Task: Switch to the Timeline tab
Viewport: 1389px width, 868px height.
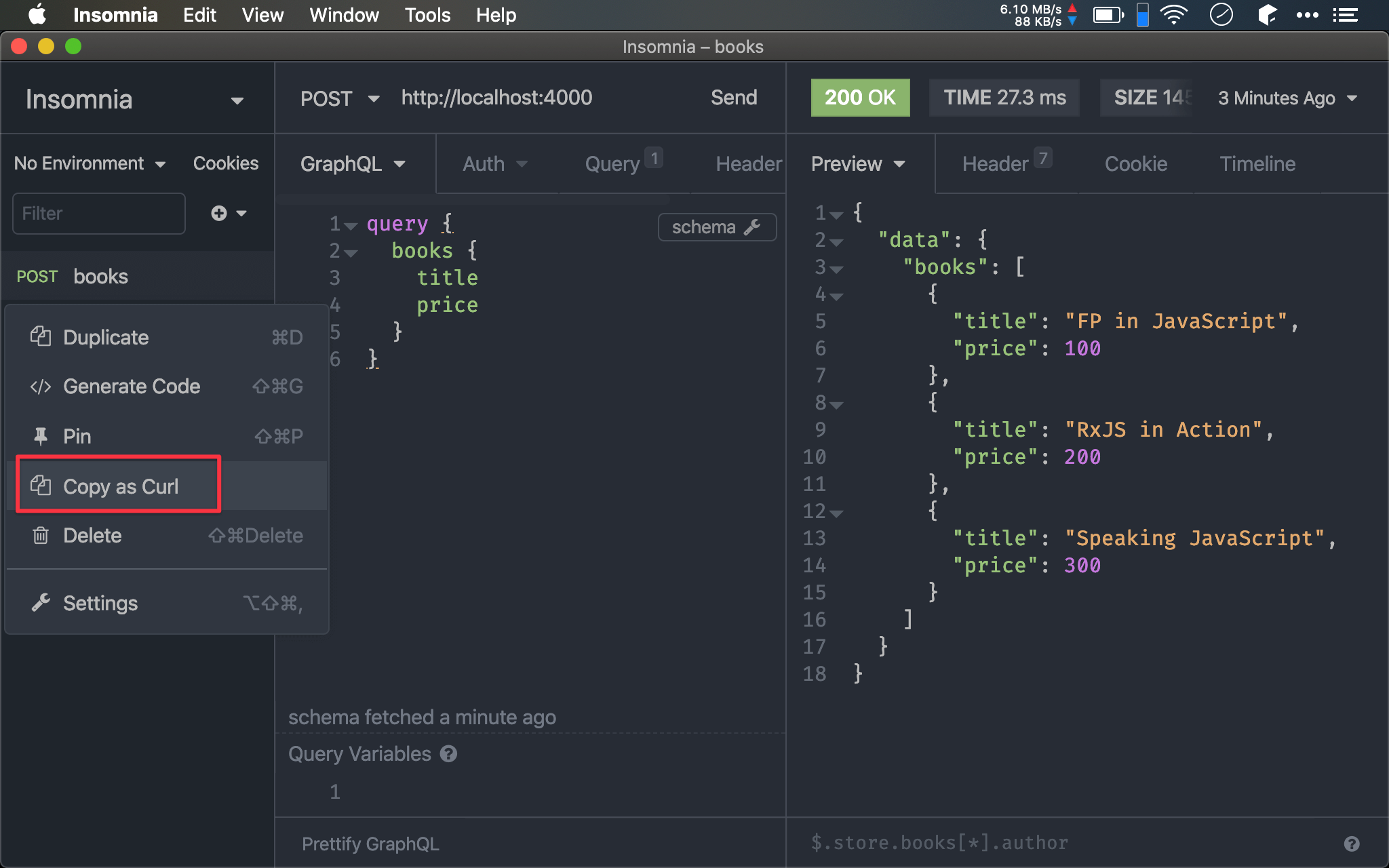Action: point(1257,163)
